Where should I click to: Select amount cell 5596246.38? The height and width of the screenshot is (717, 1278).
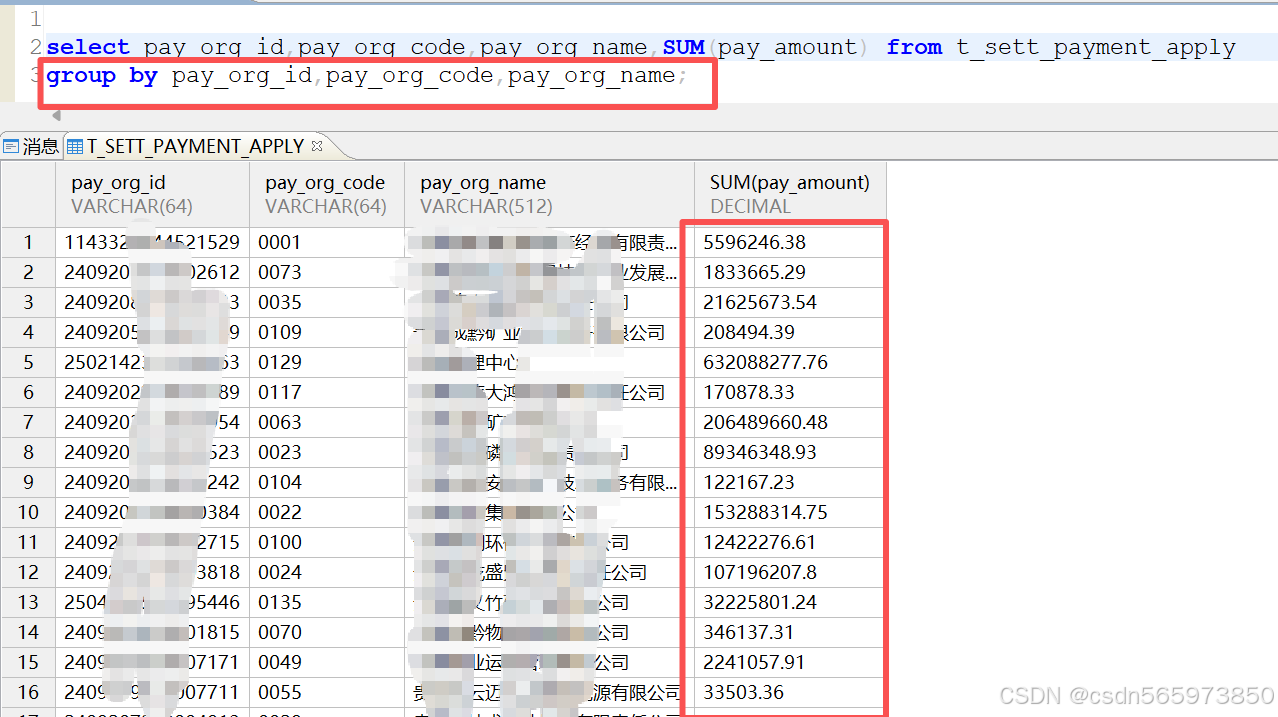790,242
